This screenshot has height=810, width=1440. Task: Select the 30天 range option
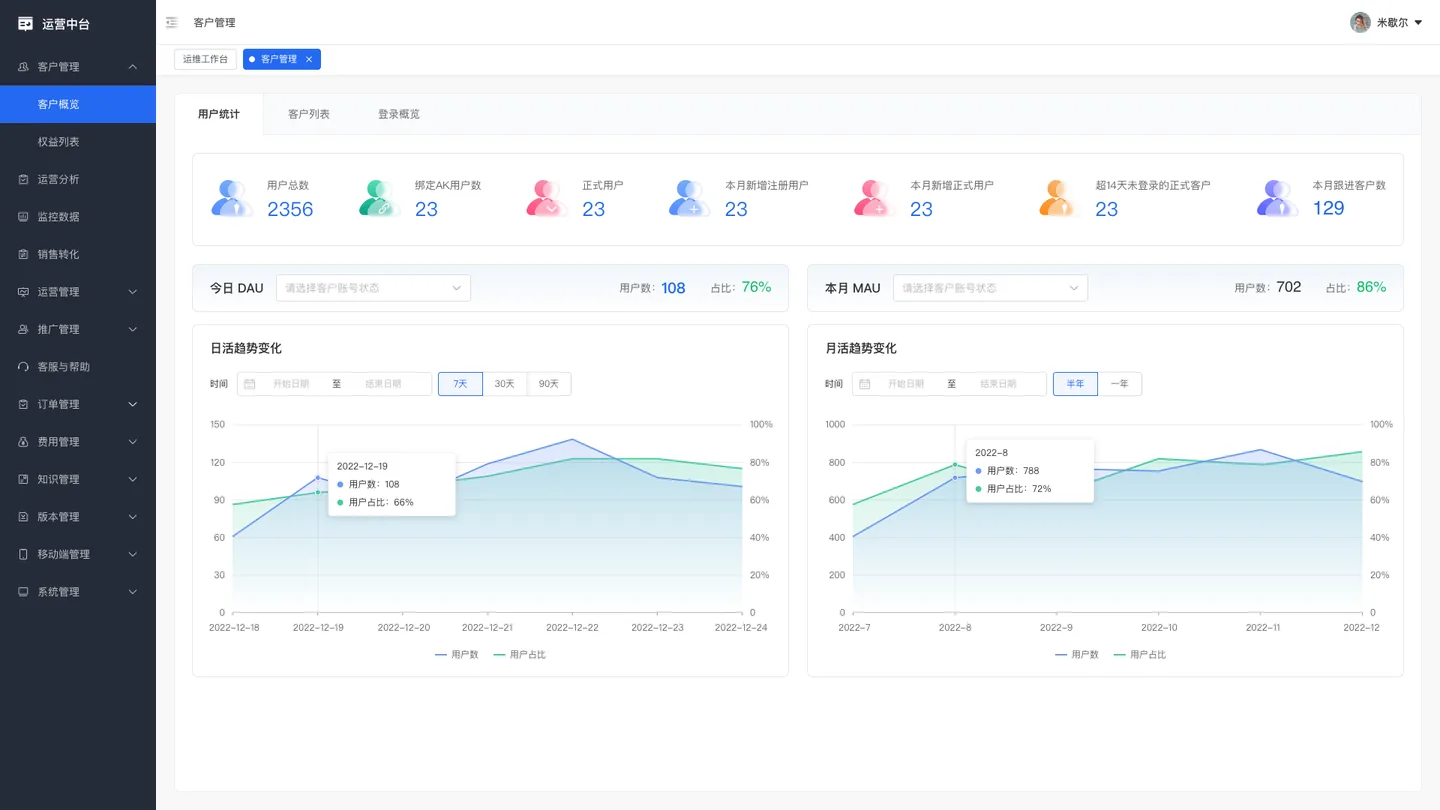(505, 384)
